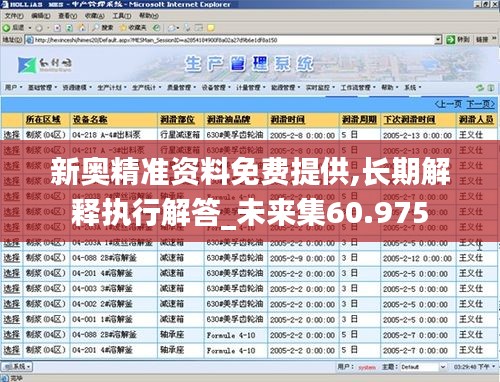Sort by 润滑部位 column header

[x=177, y=120]
